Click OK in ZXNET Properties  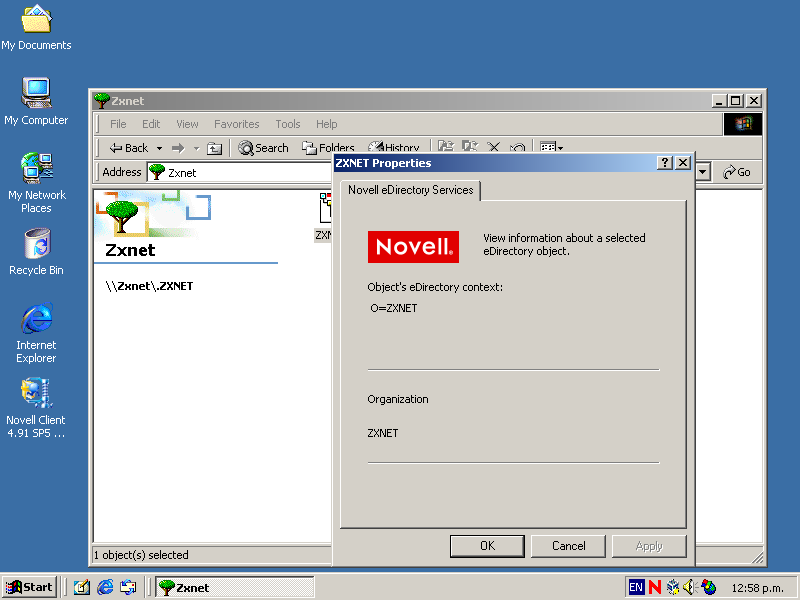pos(487,546)
